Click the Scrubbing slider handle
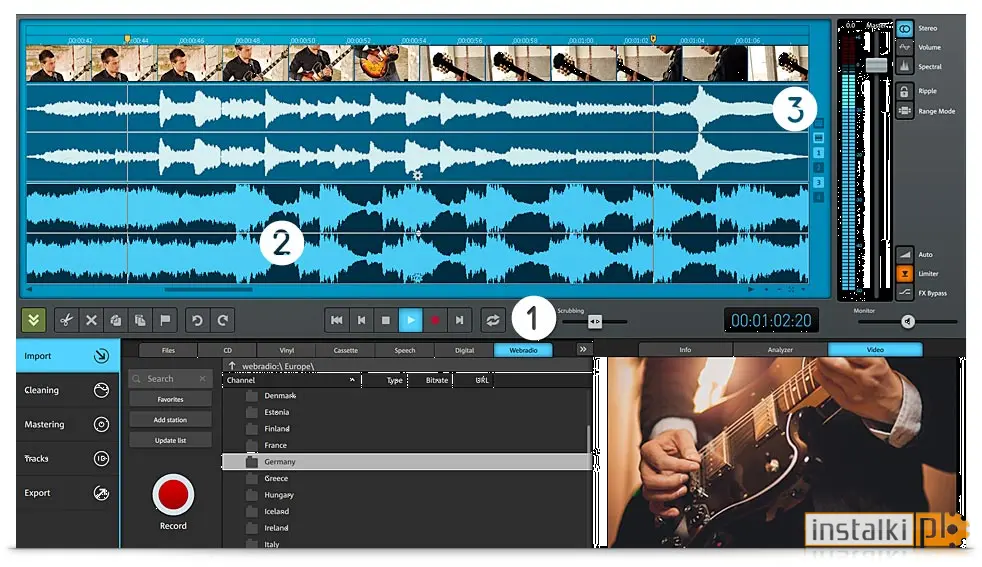The height and width of the screenshot is (567, 982). (595, 321)
